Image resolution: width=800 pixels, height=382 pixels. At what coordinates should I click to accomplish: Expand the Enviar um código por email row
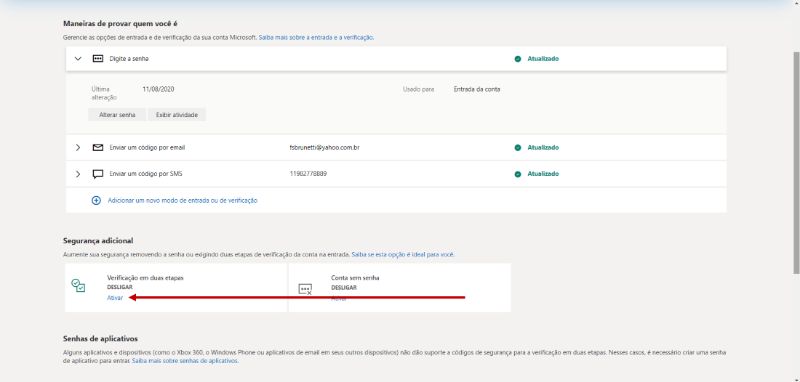pos(78,147)
